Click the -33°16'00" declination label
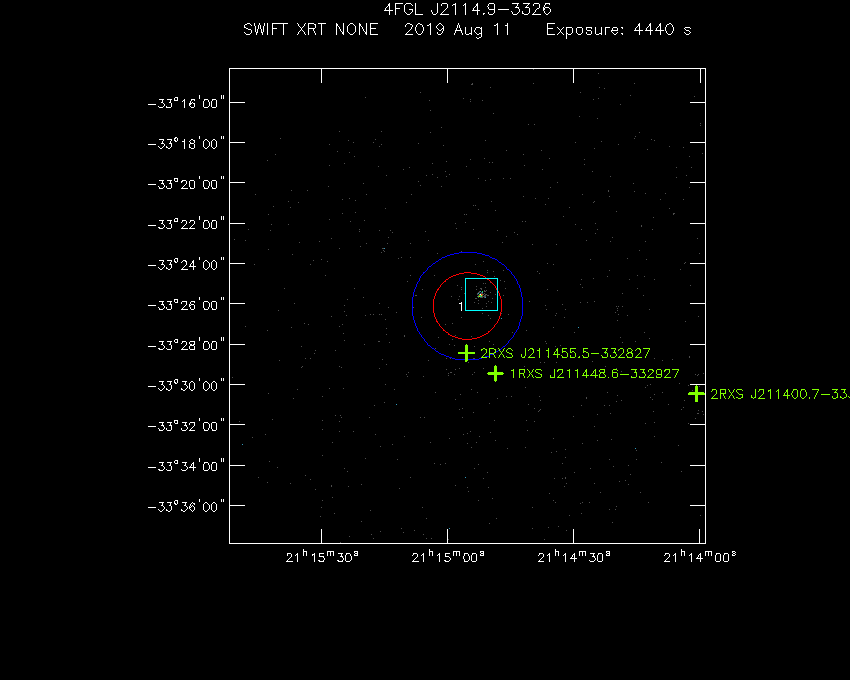Viewport: 850px width, 680px height. coord(186,103)
